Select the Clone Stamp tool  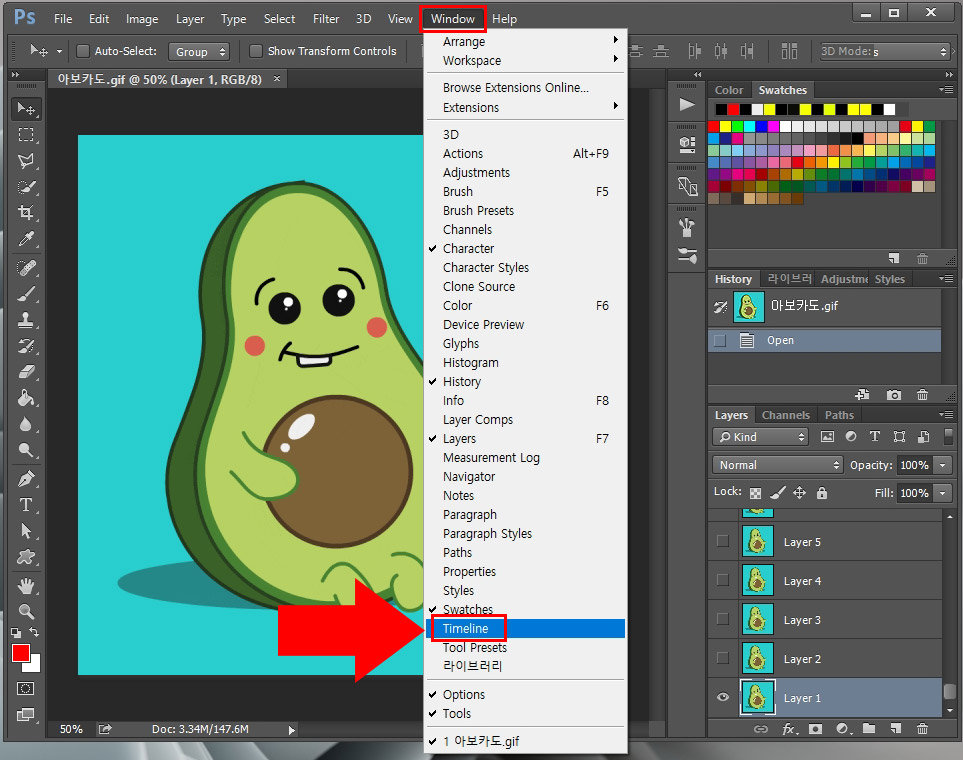pos(26,319)
